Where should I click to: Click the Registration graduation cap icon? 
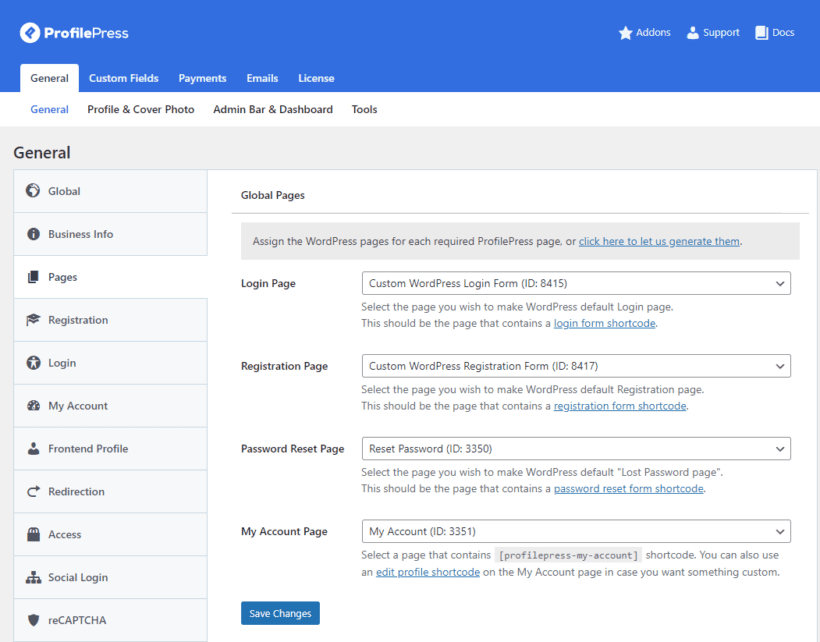pos(33,320)
